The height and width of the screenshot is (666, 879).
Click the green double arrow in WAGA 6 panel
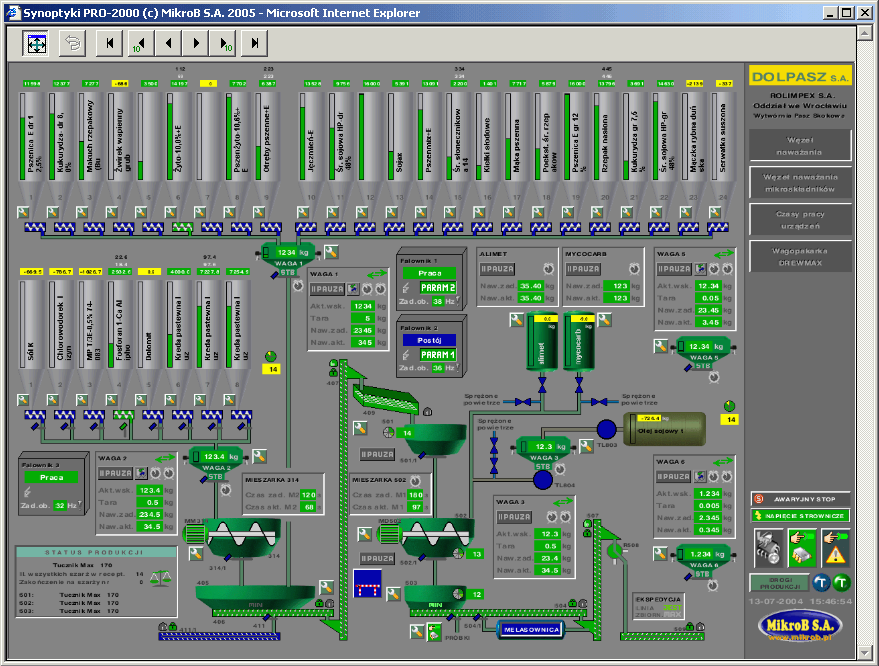coord(723,461)
